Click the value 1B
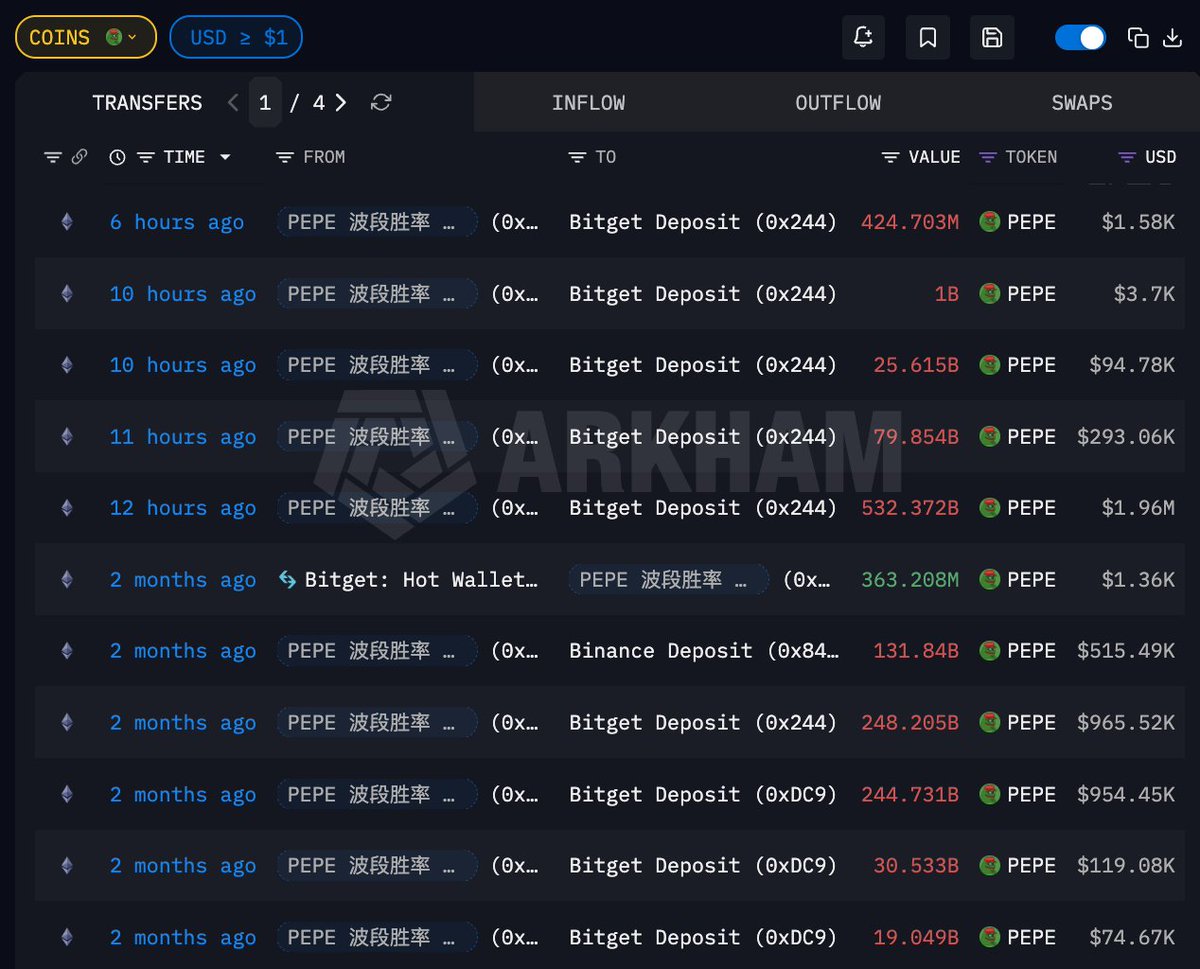1200x969 pixels. pyautogui.click(x=946, y=294)
